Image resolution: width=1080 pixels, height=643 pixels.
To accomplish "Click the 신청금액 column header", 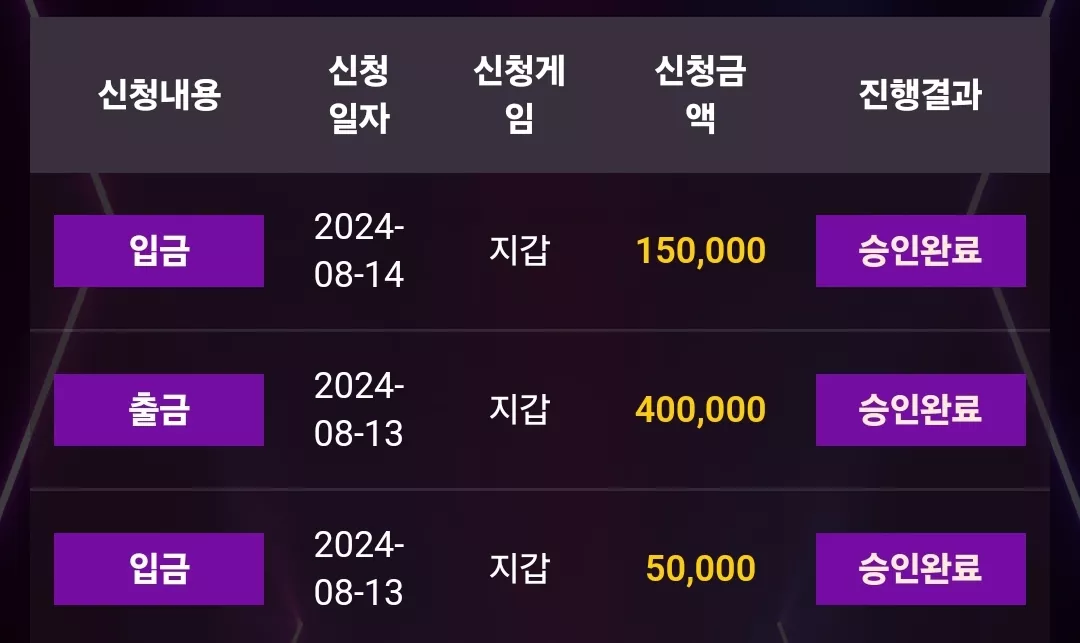I will 700,94.
